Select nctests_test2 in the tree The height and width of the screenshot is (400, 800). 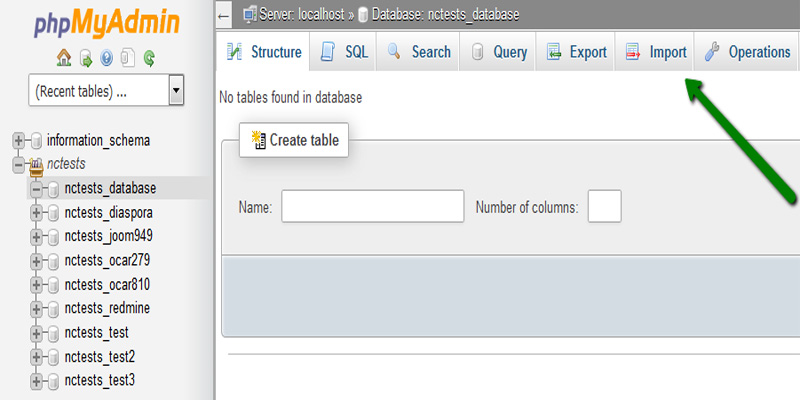pyautogui.click(x=100, y=357)
